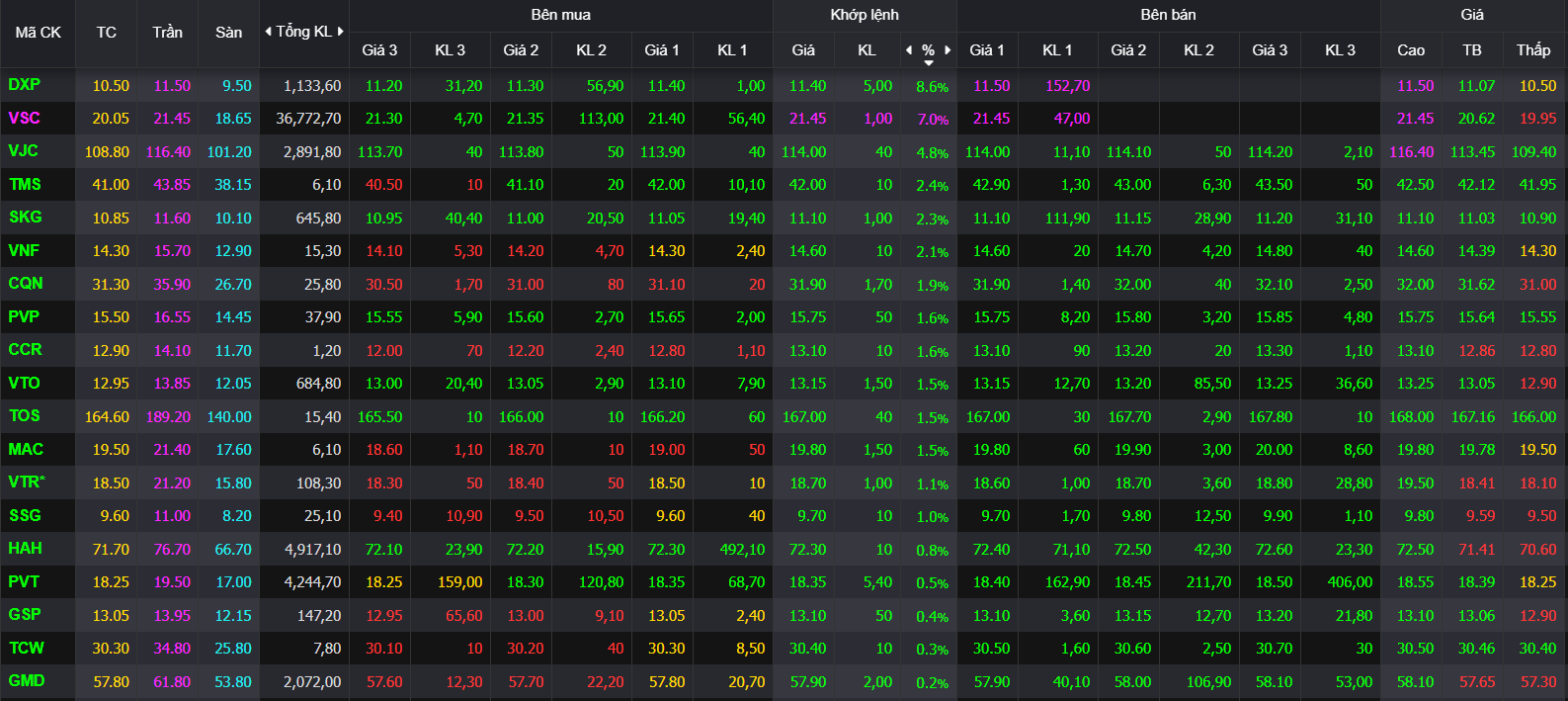The image size is (1568, 701).
Task: Click the TC column header
Action: (107, 33)
